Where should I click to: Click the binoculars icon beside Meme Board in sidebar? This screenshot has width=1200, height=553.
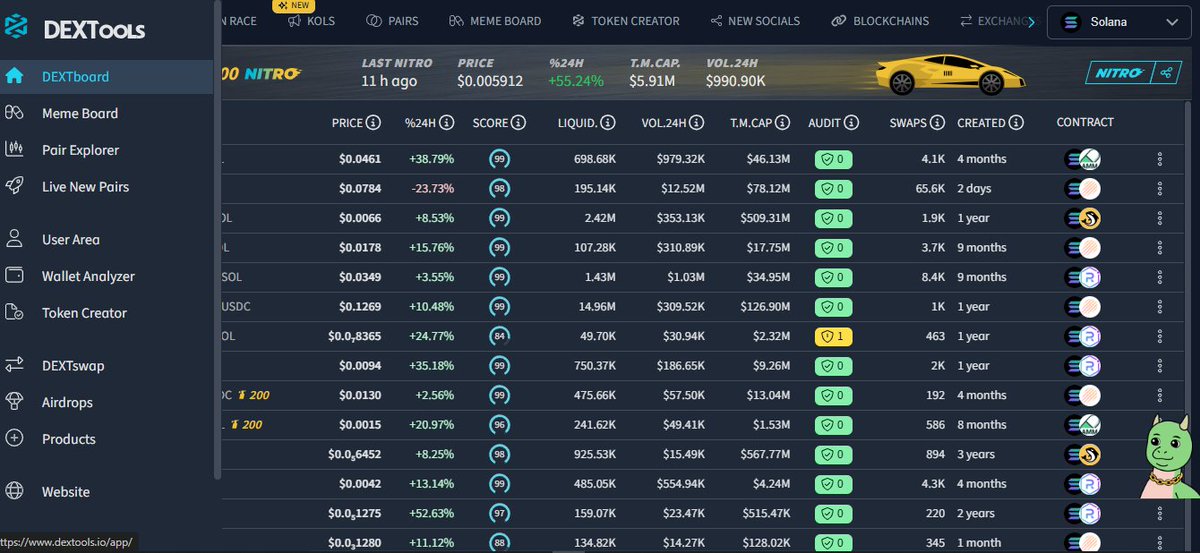[x=15, y=114]
